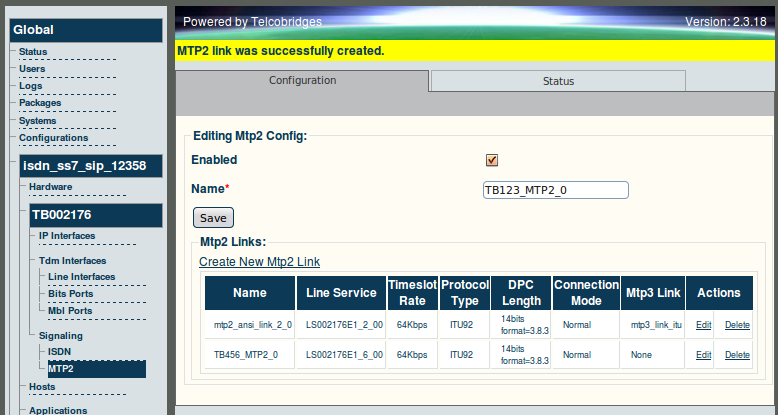Screen dimensions: 778x415
Task: Delete the mtp2_ansi_link_2_0 link
Action: click(x=737, y=325)
